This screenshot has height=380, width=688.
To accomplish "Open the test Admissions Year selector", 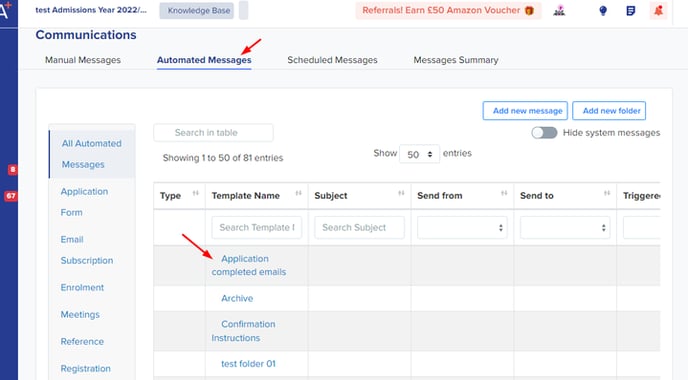I will point(91,10).
